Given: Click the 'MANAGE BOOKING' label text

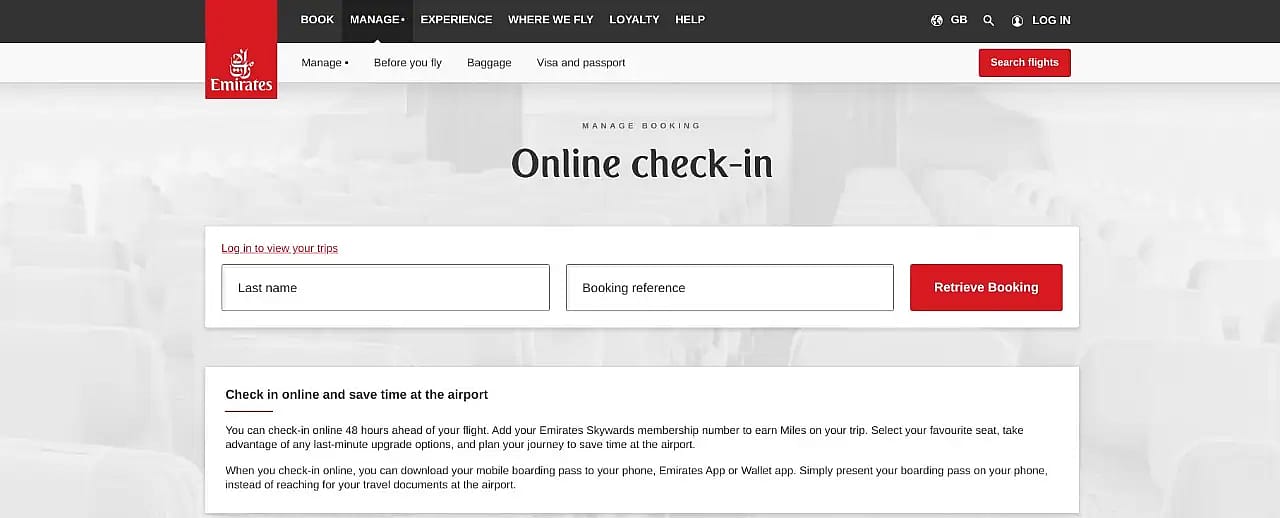Looking at the screenshot, I should point(642,126).
